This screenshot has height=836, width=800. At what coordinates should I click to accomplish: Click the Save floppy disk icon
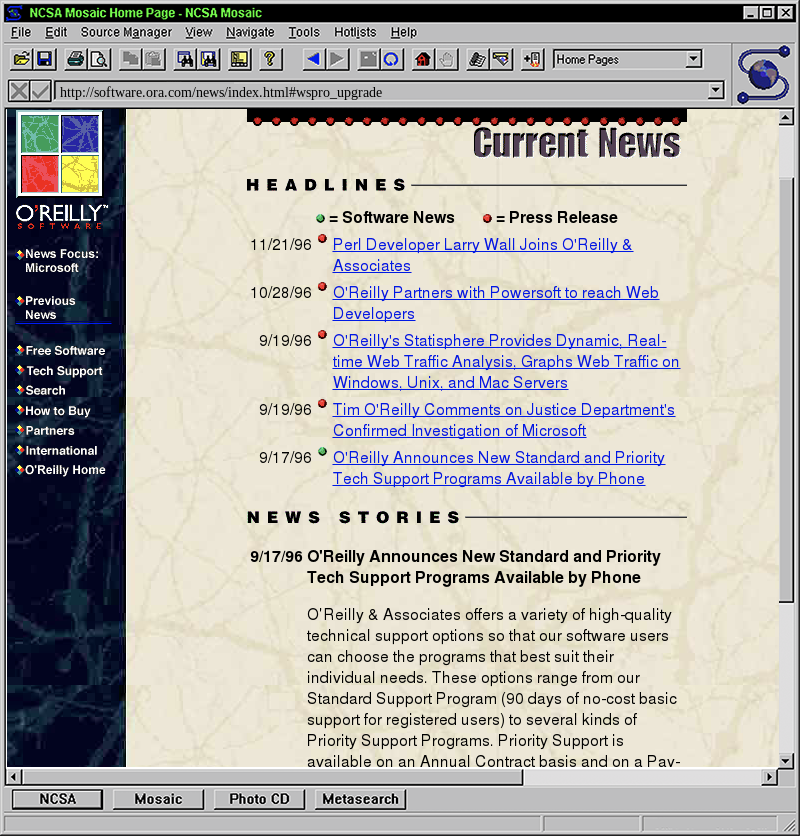click(x=44, y=60)
